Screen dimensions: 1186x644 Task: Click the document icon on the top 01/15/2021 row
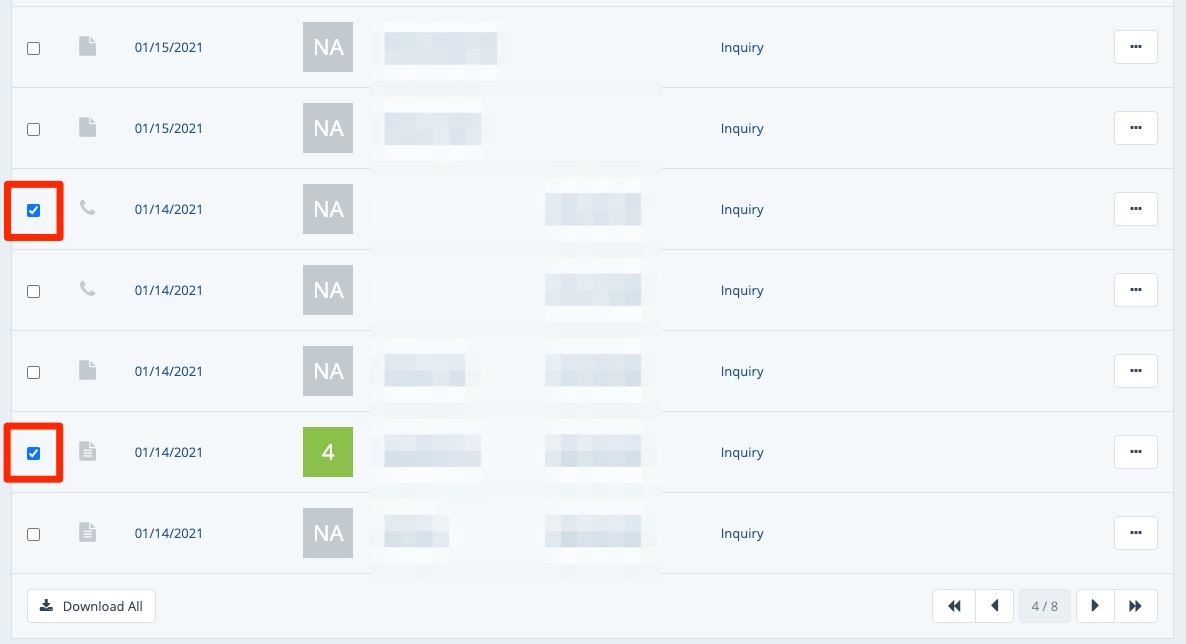[x=88, y=47]
